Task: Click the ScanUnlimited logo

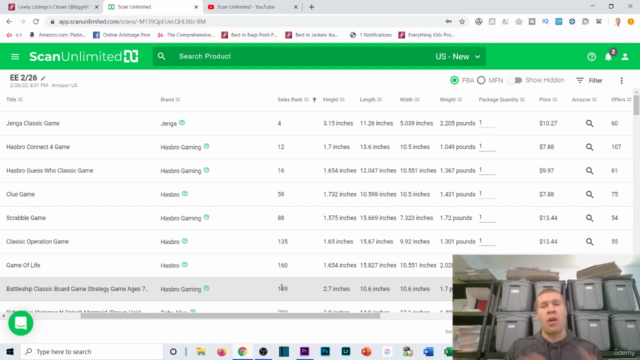Action: [84, 56]
